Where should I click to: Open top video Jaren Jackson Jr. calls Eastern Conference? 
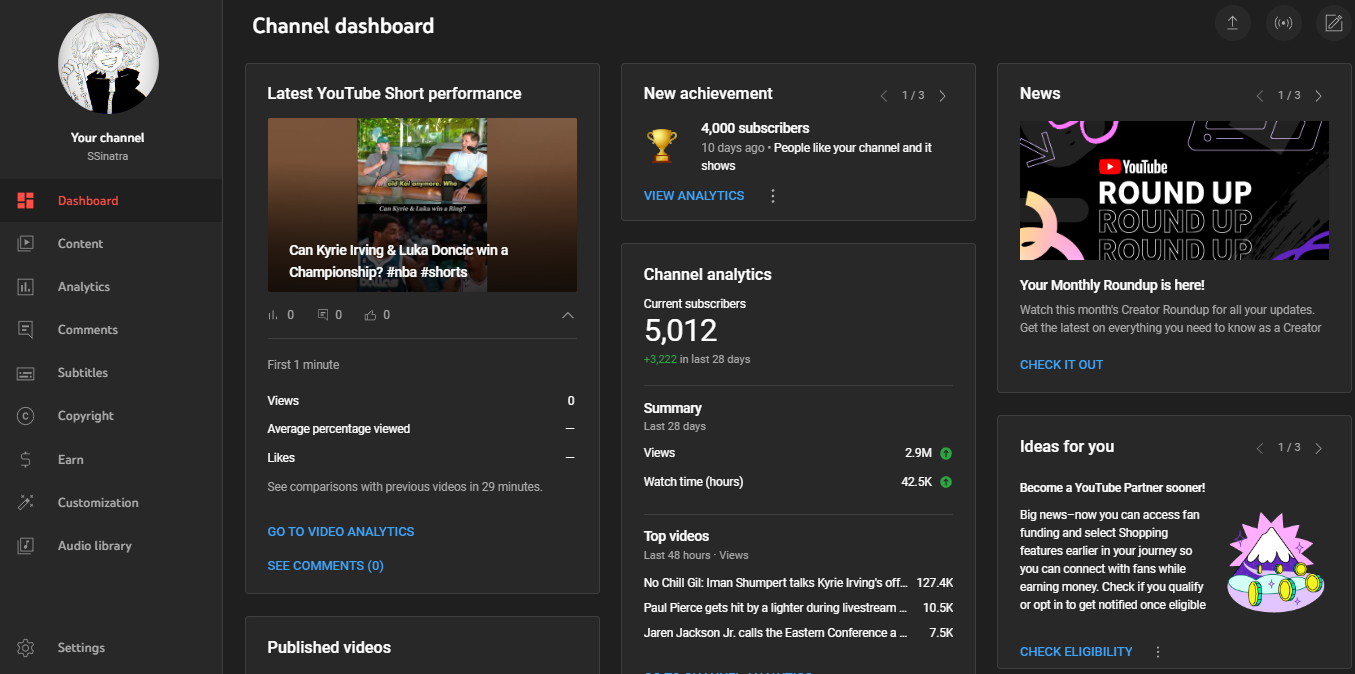click(x=798, y=633)
